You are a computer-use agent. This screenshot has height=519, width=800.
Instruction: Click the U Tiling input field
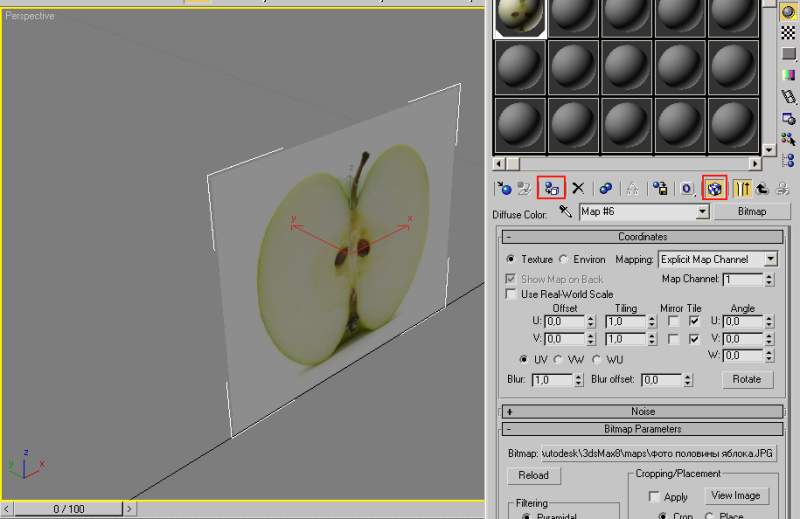(x=626, y=322)
